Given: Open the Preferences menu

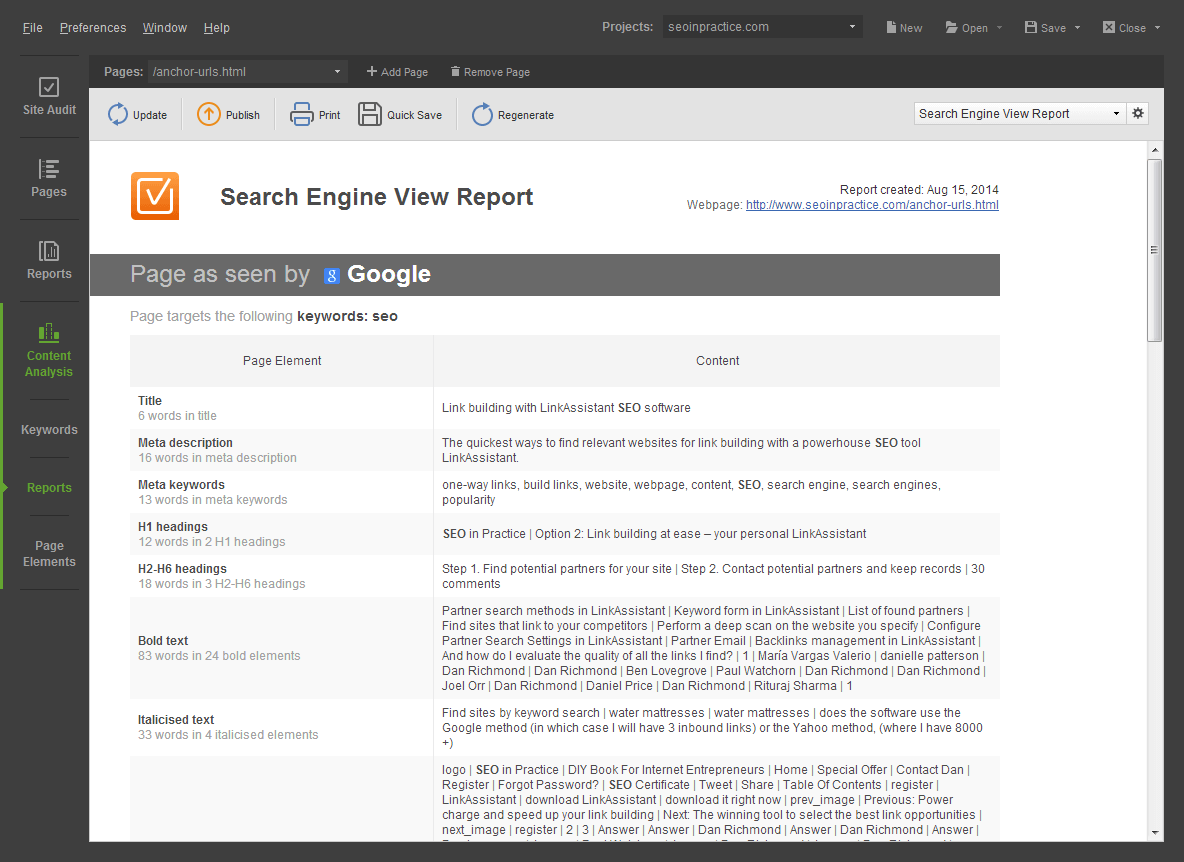Looking at the screenshot, I should [x=93, y=28].
